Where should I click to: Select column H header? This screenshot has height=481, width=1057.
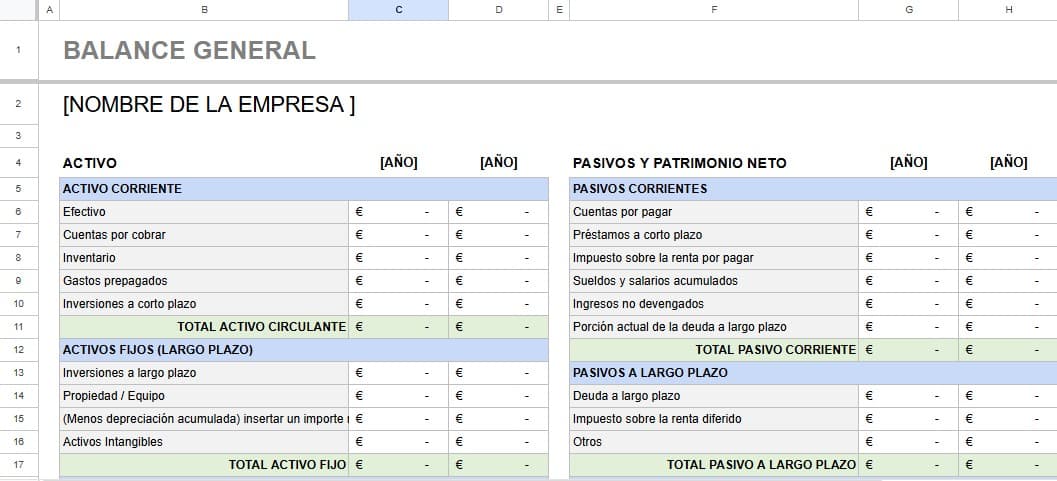(x=1008, y=10)
